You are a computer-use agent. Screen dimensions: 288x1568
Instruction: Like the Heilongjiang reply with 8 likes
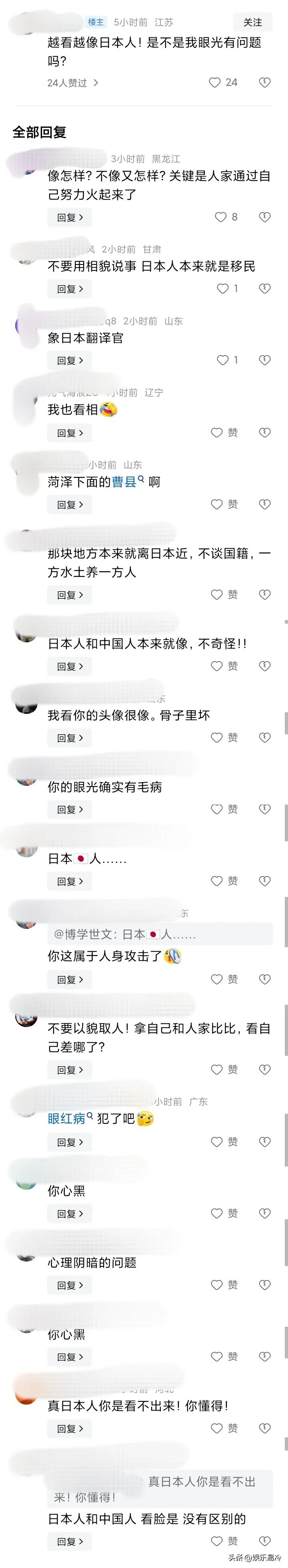click(226, 217)
